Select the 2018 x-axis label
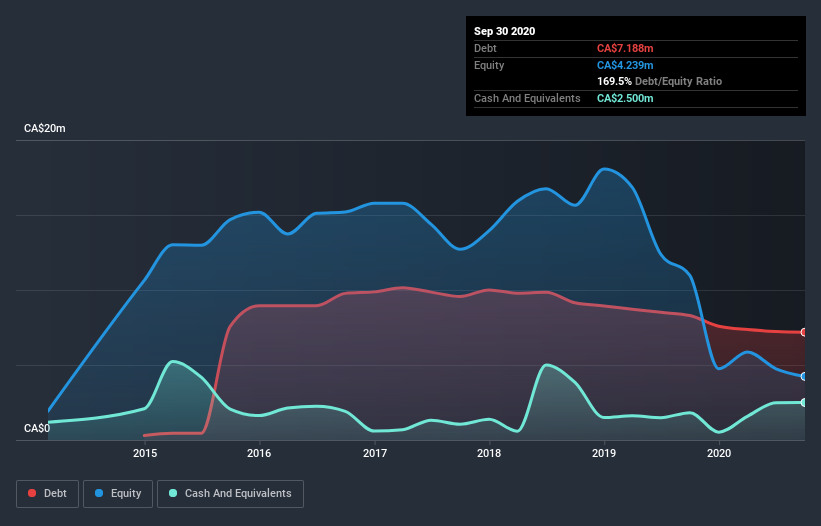Viewport: 821px width, 526px height. tap(489, 453)
